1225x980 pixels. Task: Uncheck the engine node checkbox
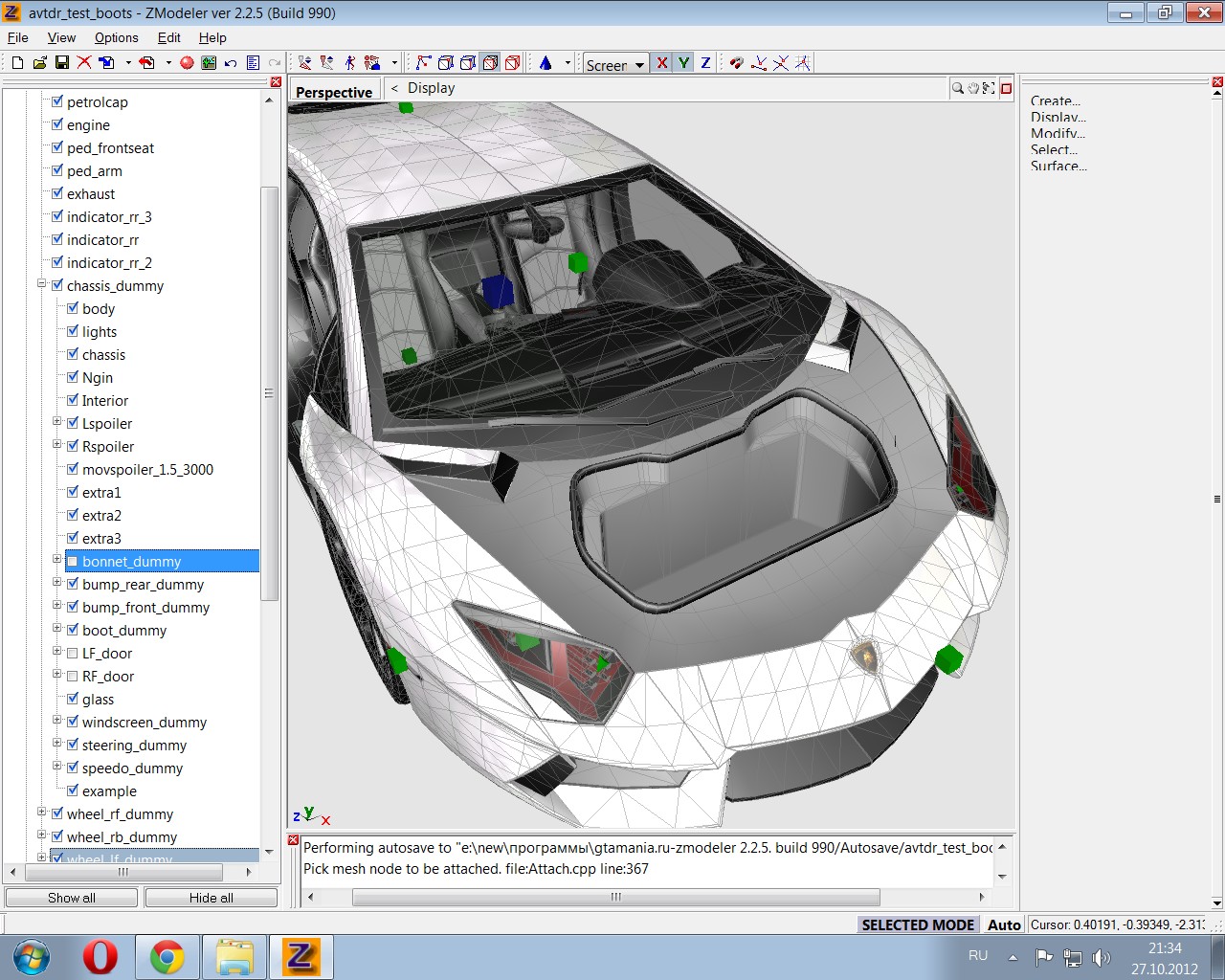(x=57, y=124)
